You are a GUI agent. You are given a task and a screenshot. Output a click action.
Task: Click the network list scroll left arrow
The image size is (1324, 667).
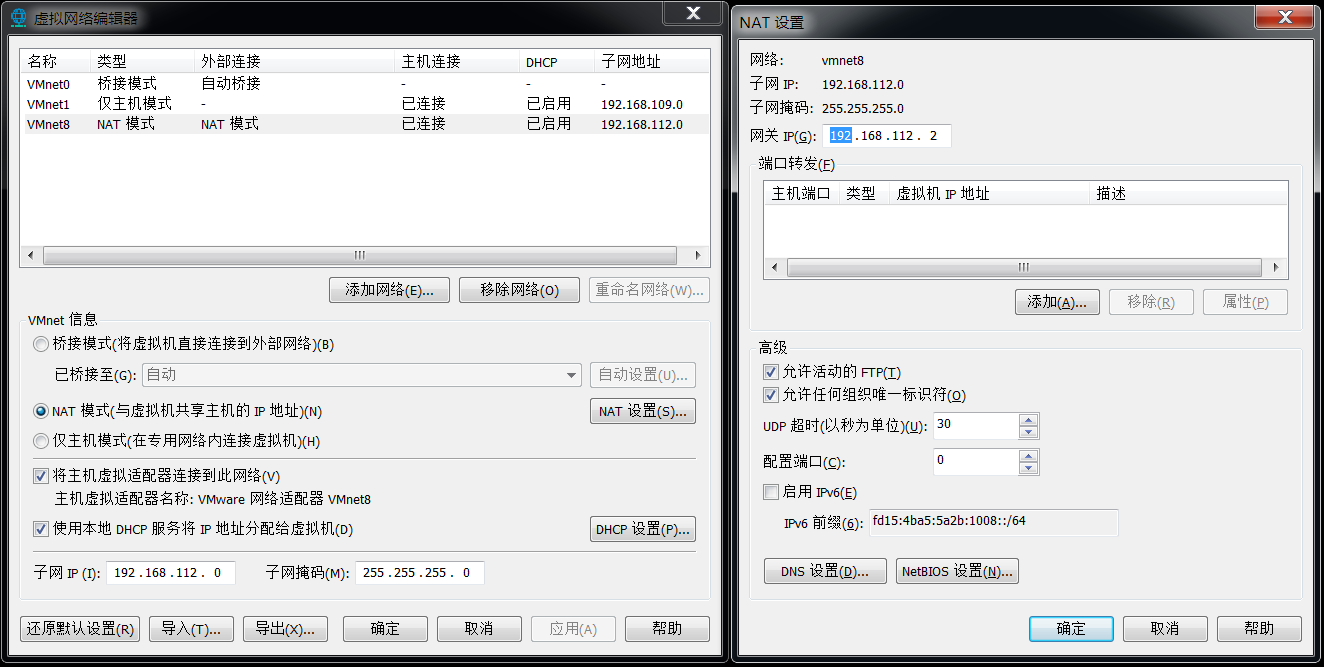(x=30, y=255)
